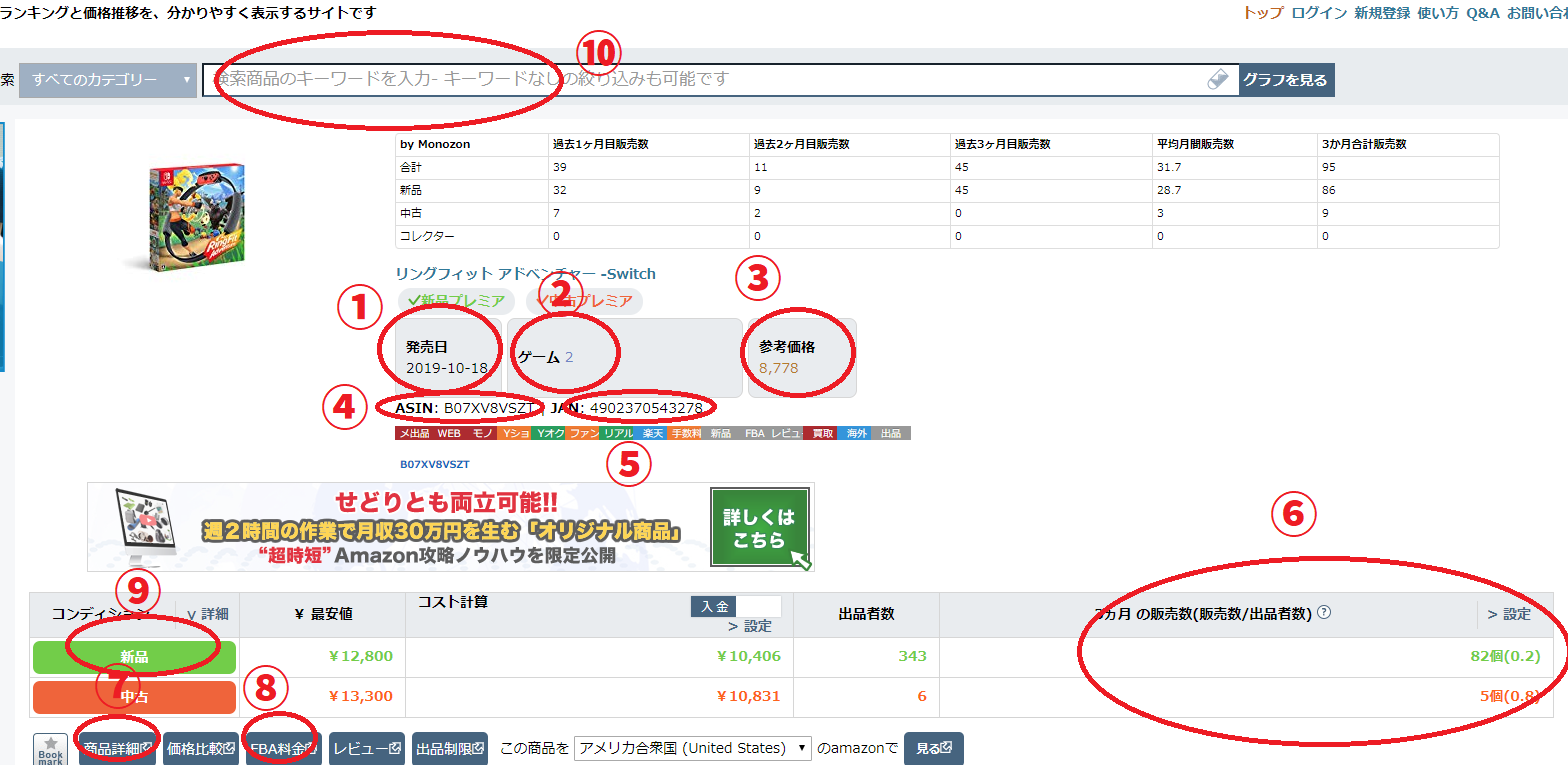Image resolution: width=1568 pixels, height=765 pixels.
Task: Click the 手数料 orange tag
Action: click(x=686, y=433)
